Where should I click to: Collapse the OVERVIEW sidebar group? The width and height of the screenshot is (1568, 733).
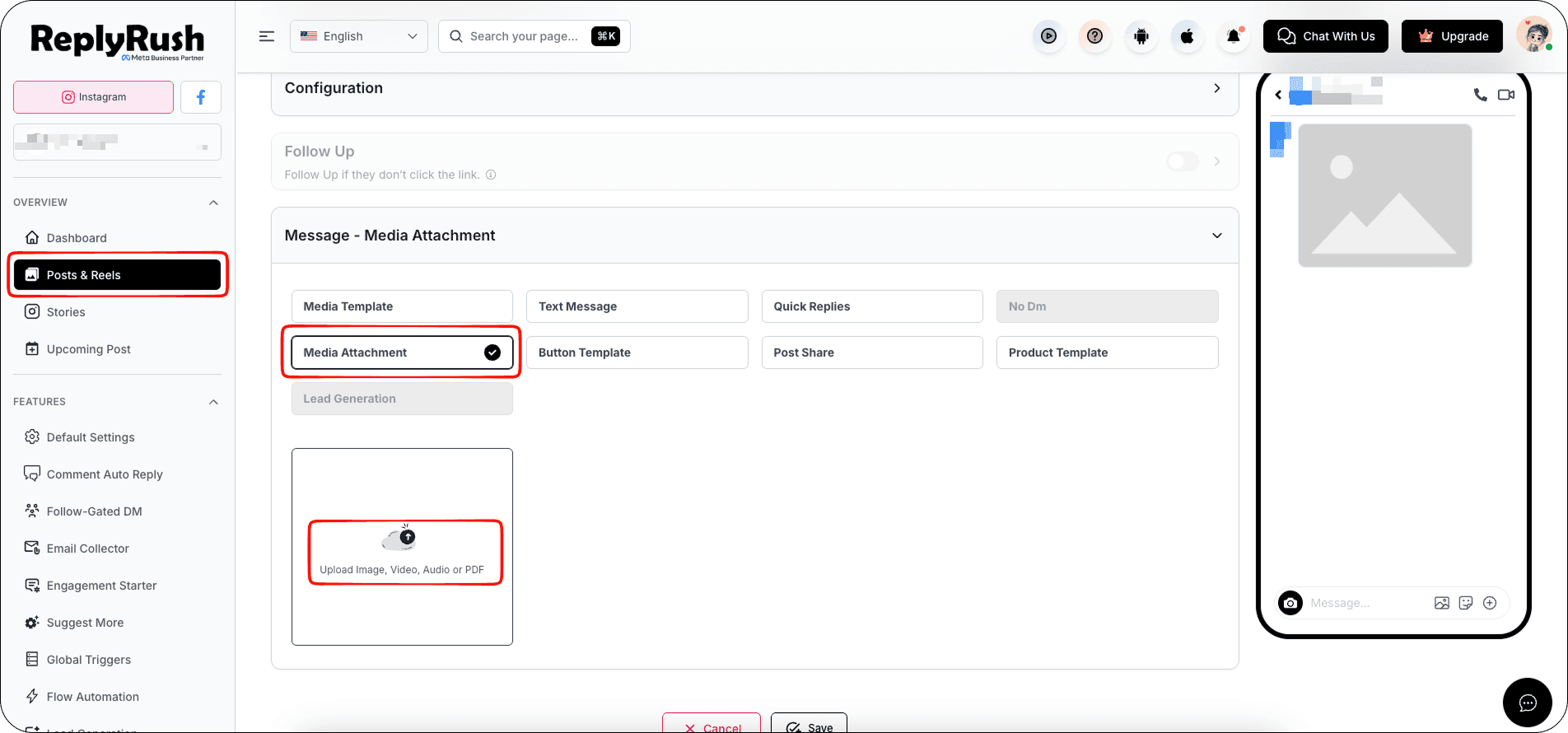pyautogui.click(x=214, y=203)
